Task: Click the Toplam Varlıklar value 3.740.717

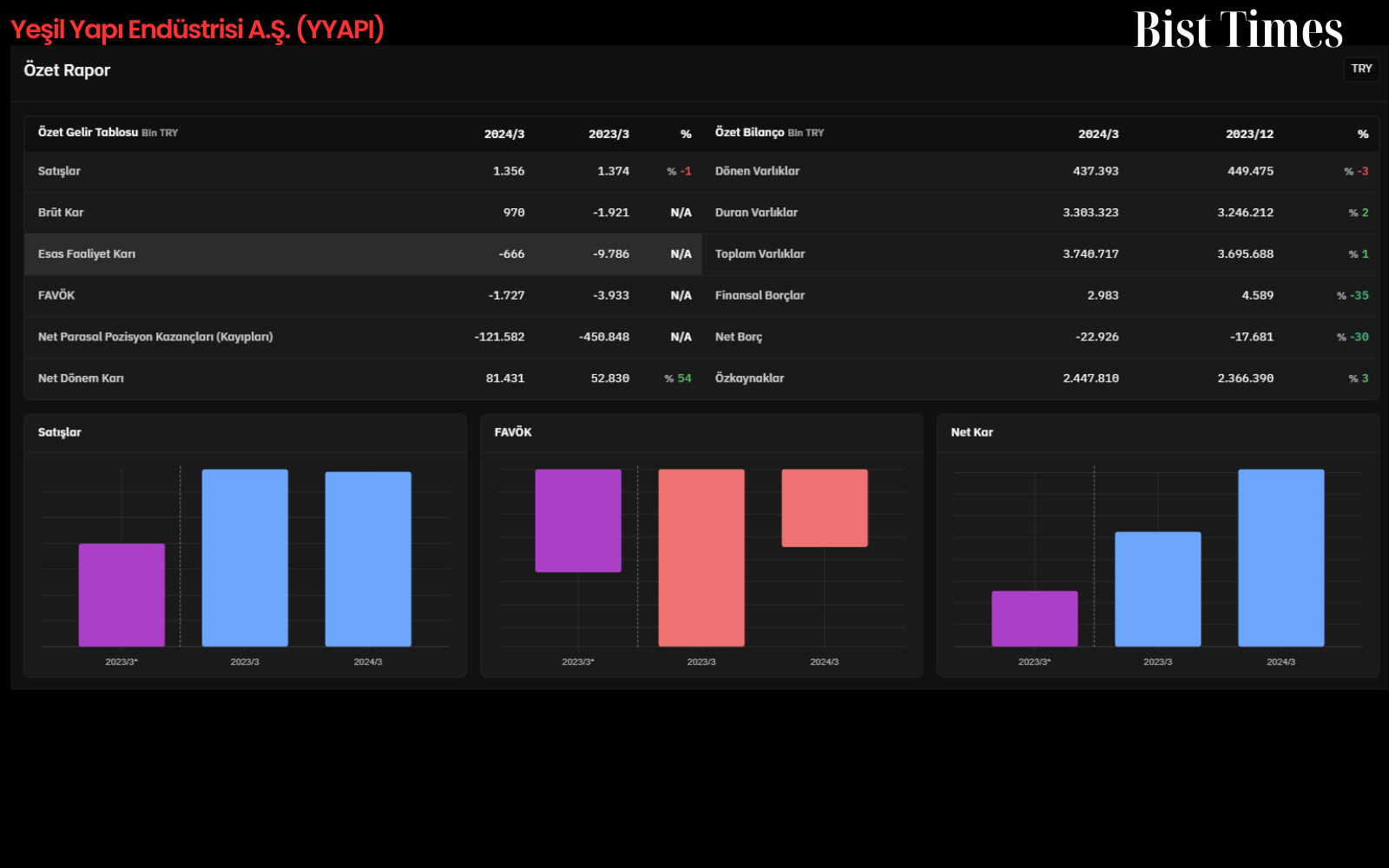Action: point(1090,254)
